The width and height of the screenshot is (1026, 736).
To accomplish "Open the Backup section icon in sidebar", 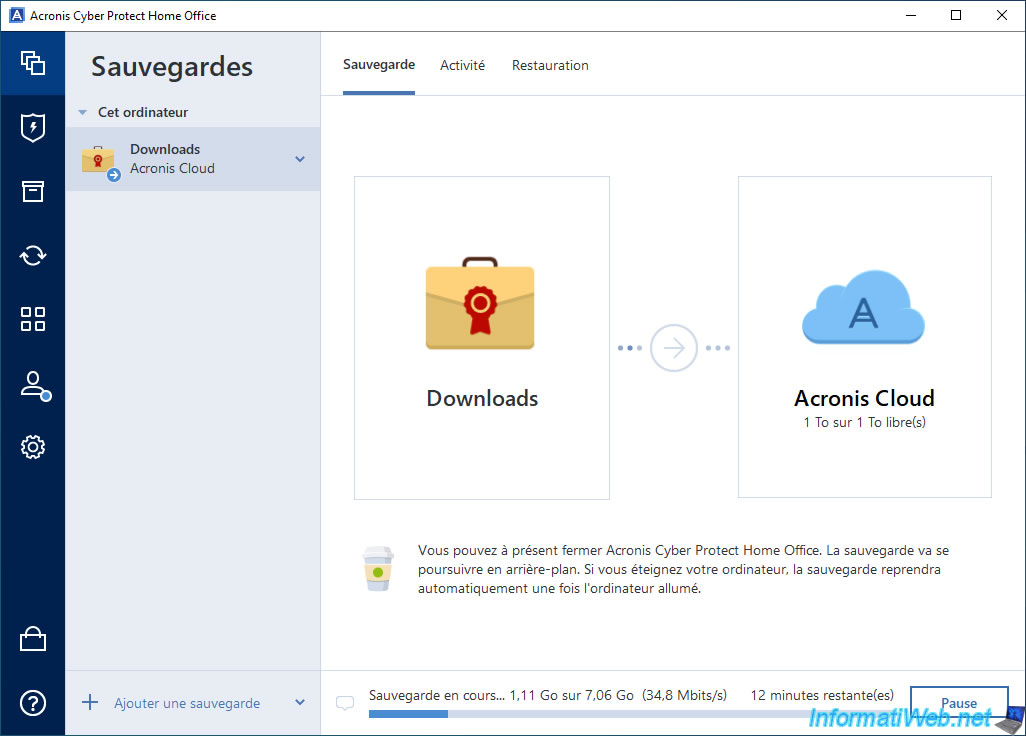I will tap(33, 63).
